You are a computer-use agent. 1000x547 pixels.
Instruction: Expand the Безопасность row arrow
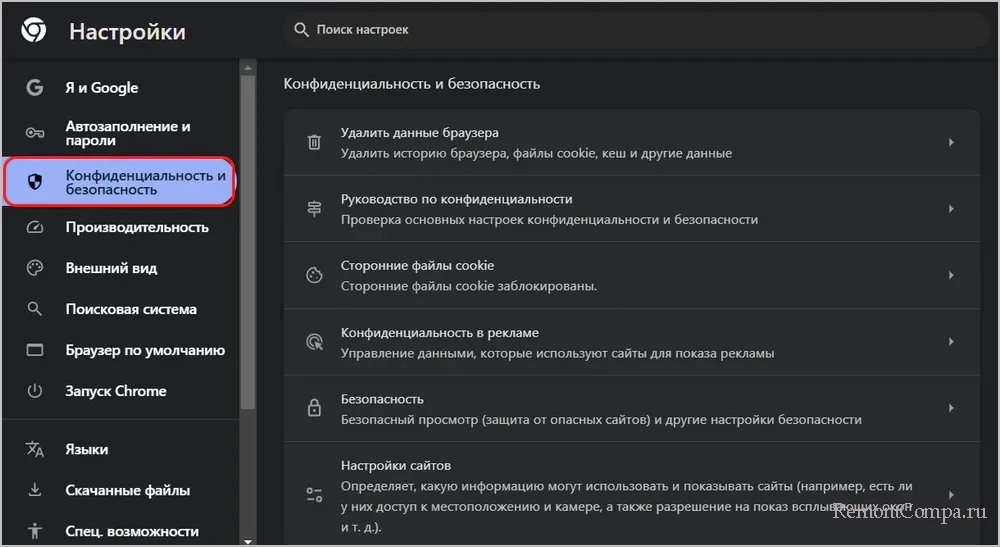pyautogui.click(x=951, y=408)
